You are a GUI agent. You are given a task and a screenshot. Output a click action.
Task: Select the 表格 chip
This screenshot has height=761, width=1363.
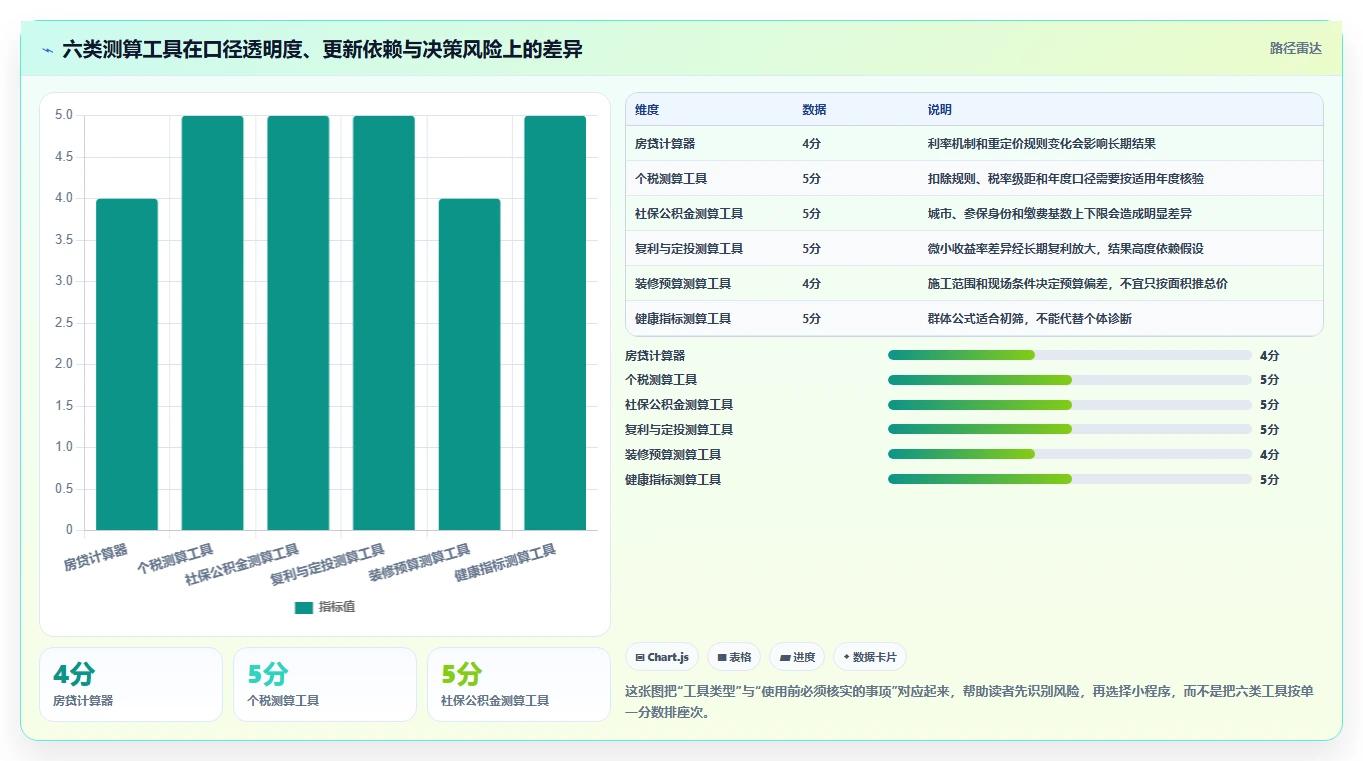click(734, 657)
